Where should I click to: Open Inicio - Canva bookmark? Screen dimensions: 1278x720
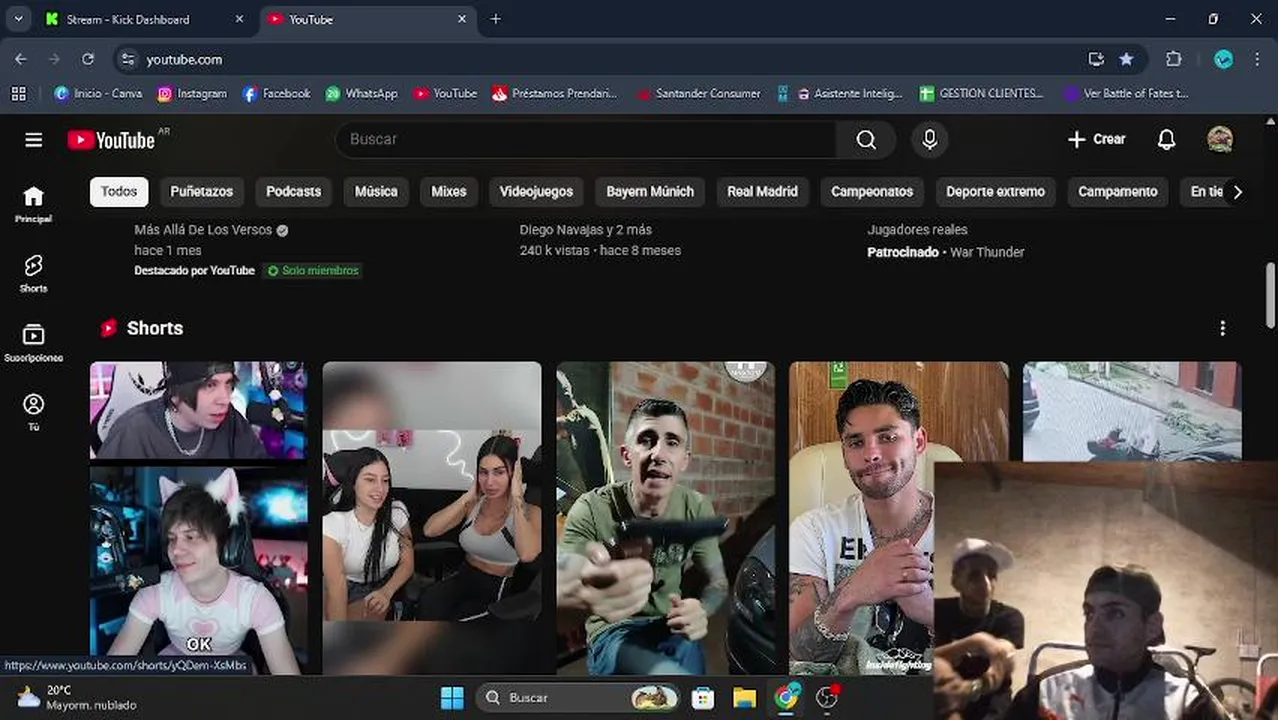[98, 93]
